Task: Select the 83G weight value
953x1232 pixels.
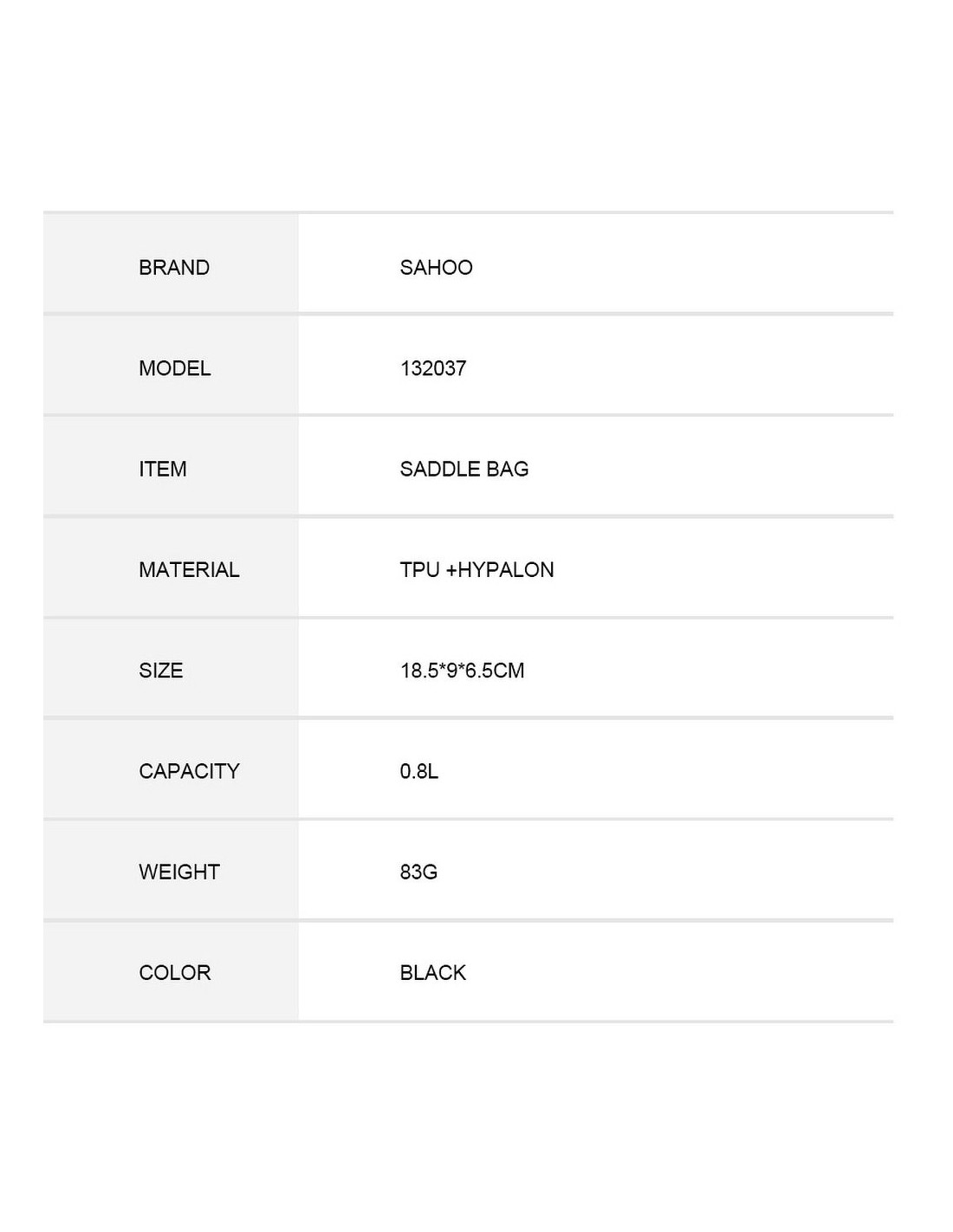Action: 418,872
